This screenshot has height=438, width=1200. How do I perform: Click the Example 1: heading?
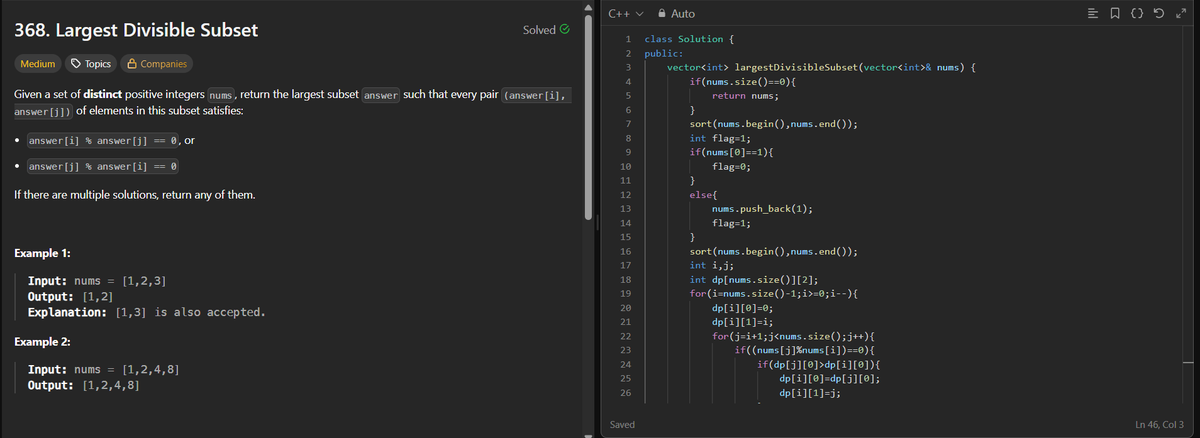(42, 252)
